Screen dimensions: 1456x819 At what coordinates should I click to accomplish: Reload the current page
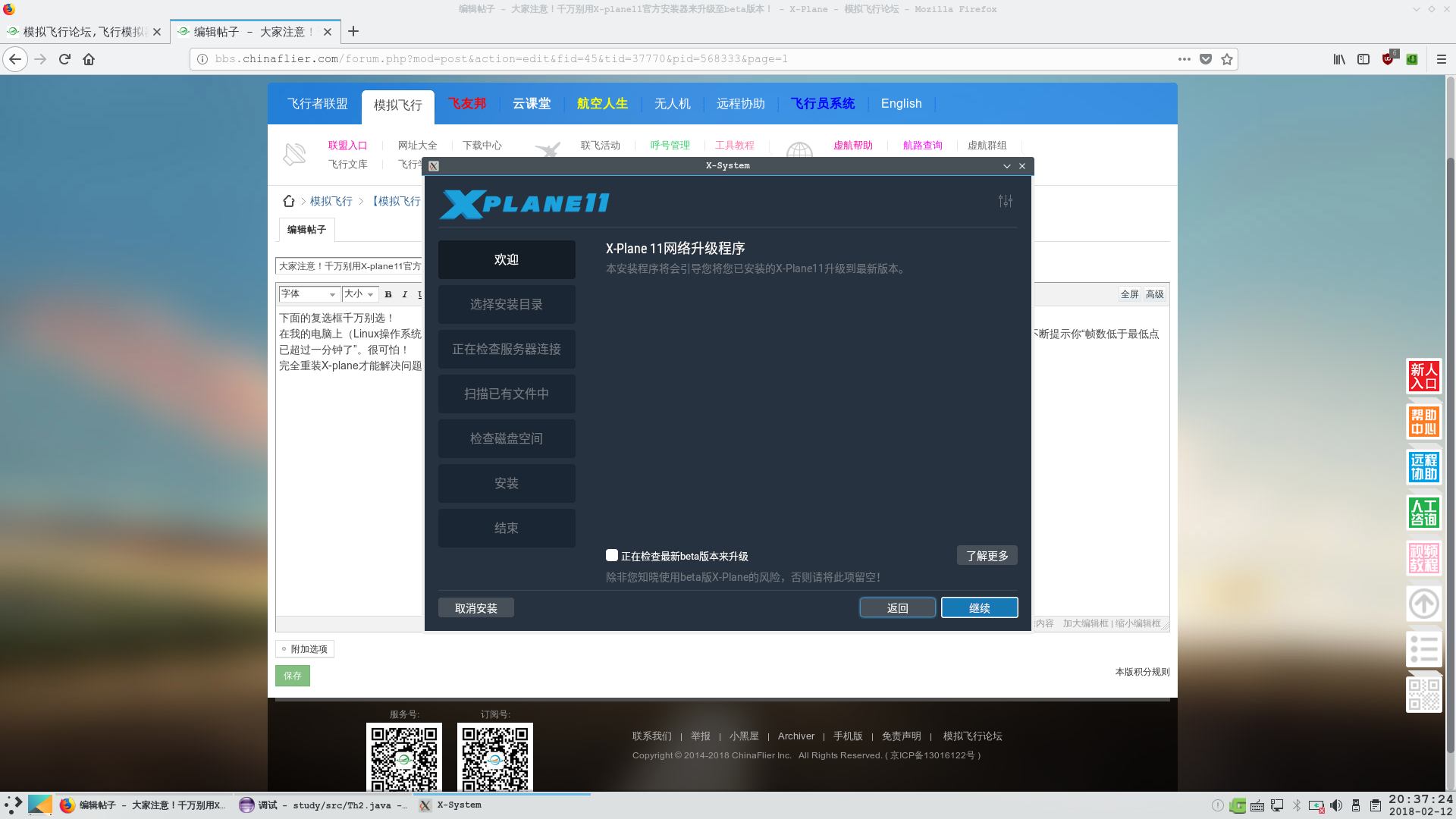[x=64, y=59]
